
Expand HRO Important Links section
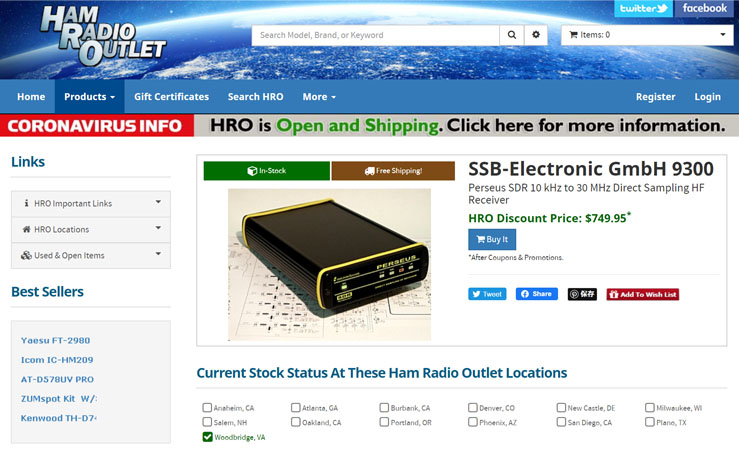[x=91, y=204]
